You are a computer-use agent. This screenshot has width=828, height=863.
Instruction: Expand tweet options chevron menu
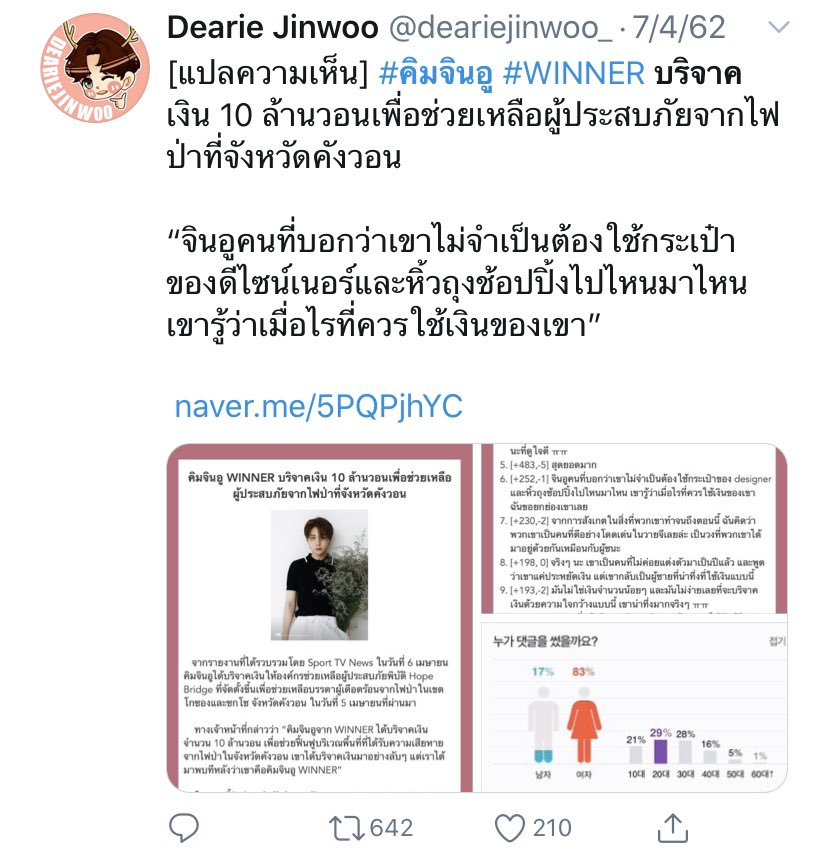778,27
